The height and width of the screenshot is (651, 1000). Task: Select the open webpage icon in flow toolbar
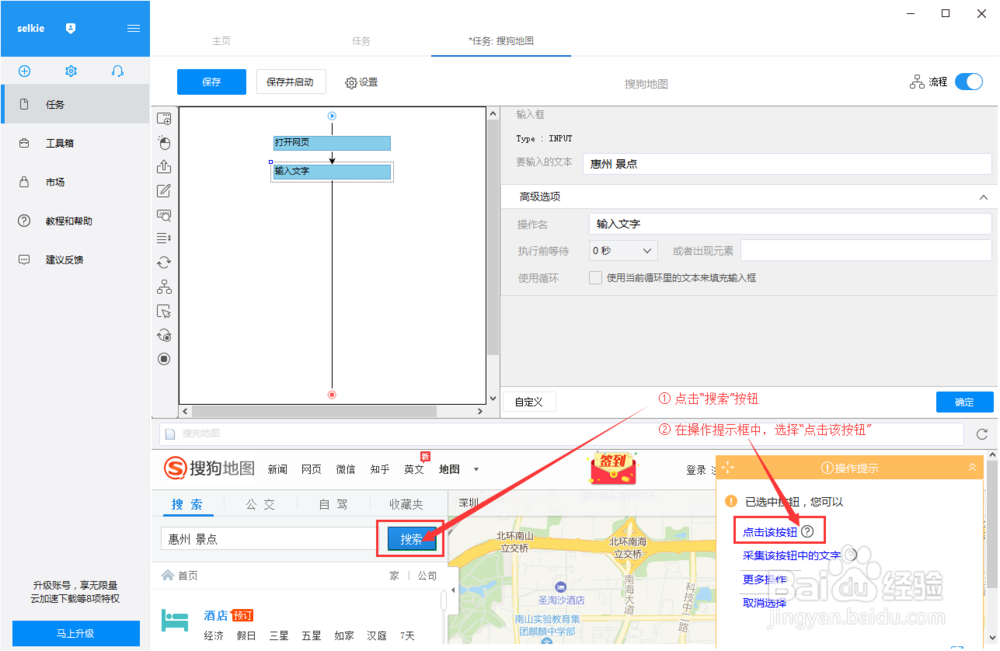pos(164,117)
